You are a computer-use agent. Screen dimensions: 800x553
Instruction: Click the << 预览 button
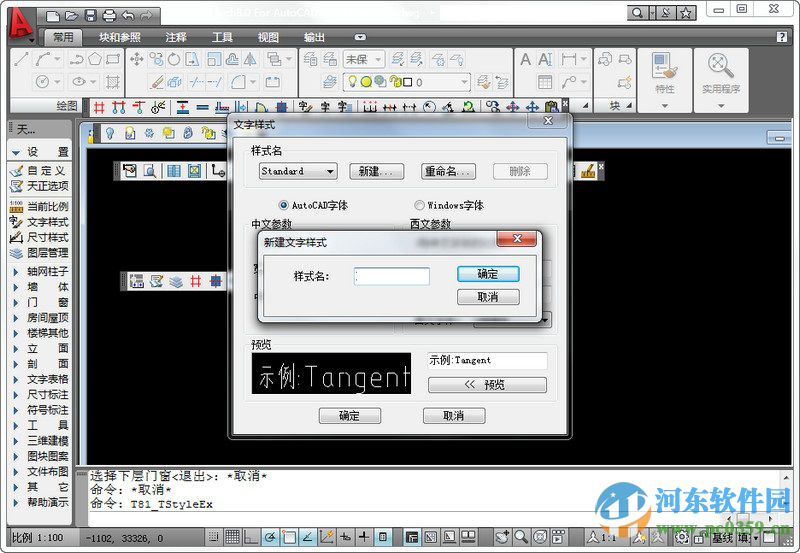pos(487,385)
